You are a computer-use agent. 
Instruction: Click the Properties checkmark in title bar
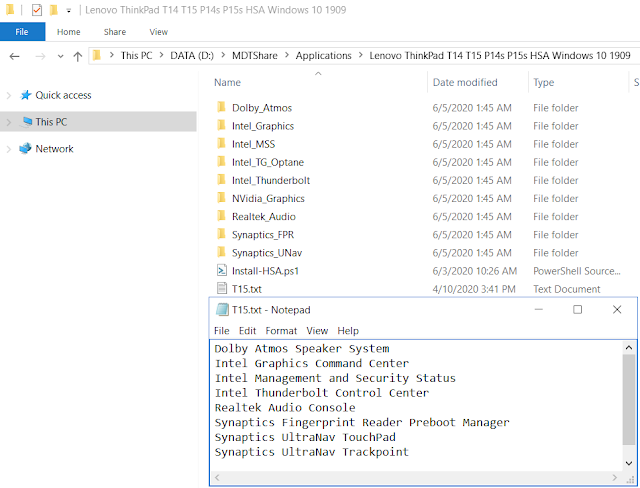pyautogui.click(x=37, y=10)
